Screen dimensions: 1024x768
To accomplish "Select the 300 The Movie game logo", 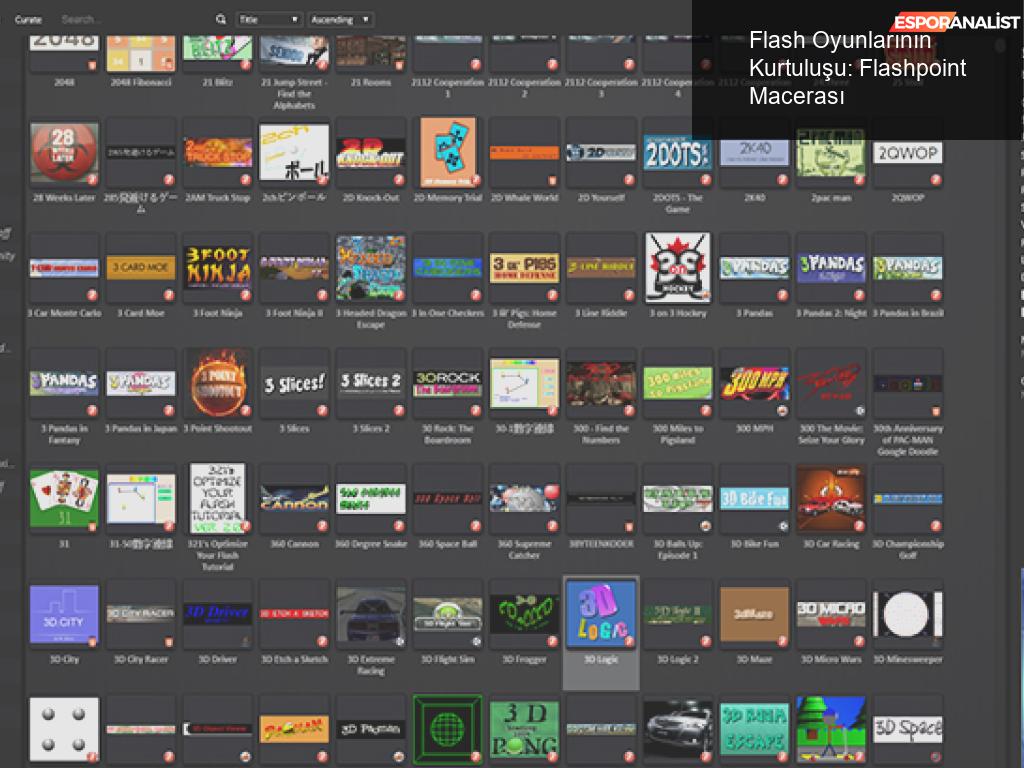I will (x=831, y=383).
